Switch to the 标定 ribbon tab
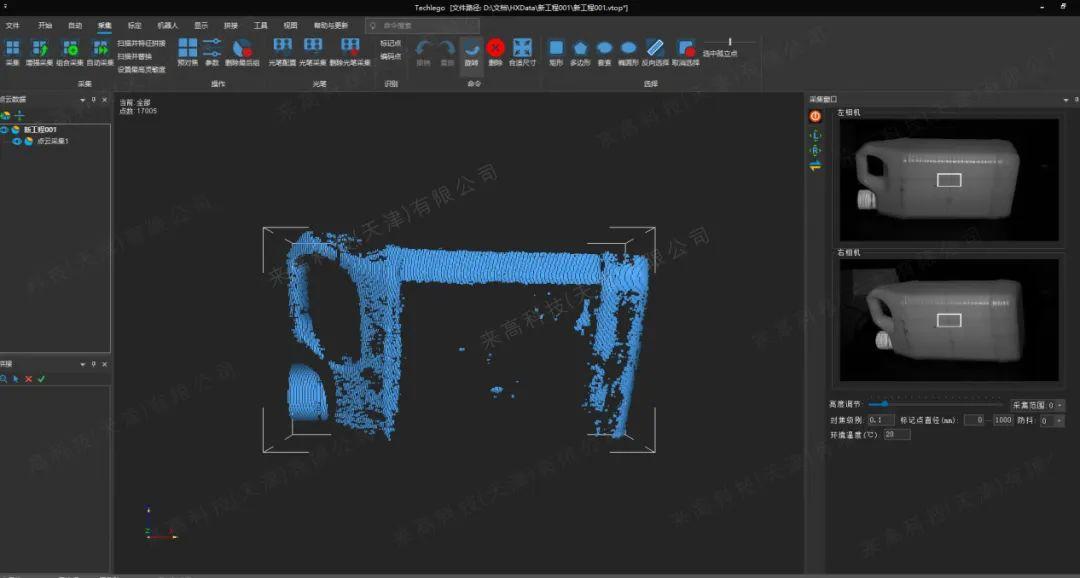 (135, 25)
